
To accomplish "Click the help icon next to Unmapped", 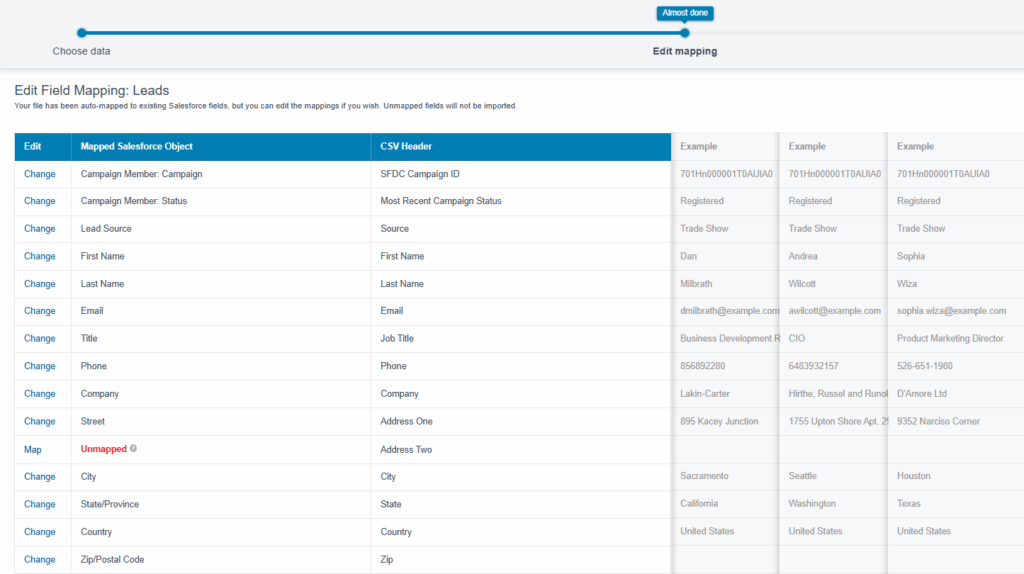I will [x=133, y=449].
